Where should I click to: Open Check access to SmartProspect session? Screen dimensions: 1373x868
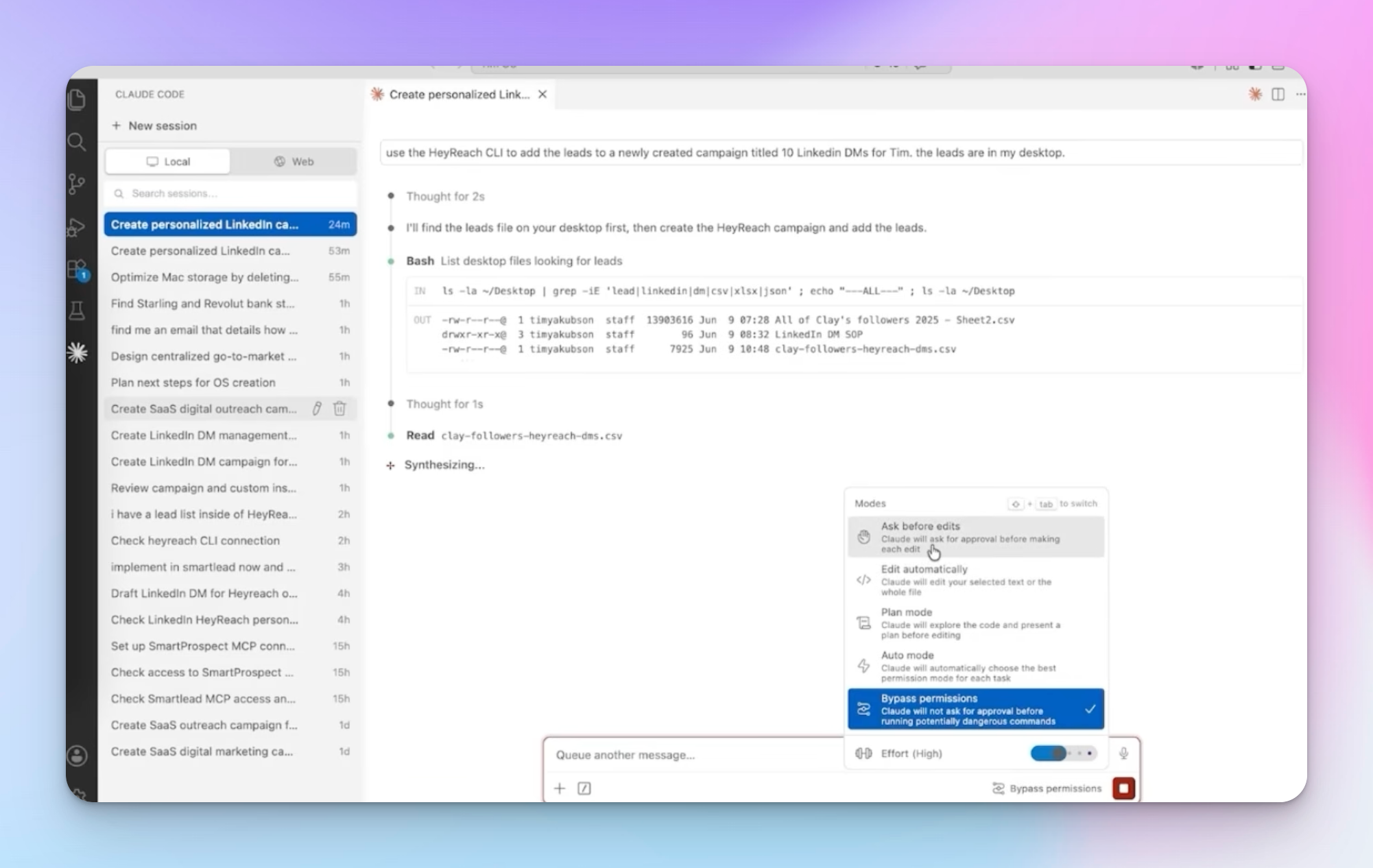230,673
